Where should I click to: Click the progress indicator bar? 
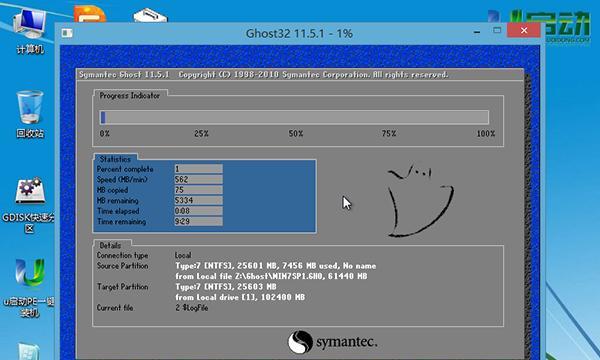(294, 117)
